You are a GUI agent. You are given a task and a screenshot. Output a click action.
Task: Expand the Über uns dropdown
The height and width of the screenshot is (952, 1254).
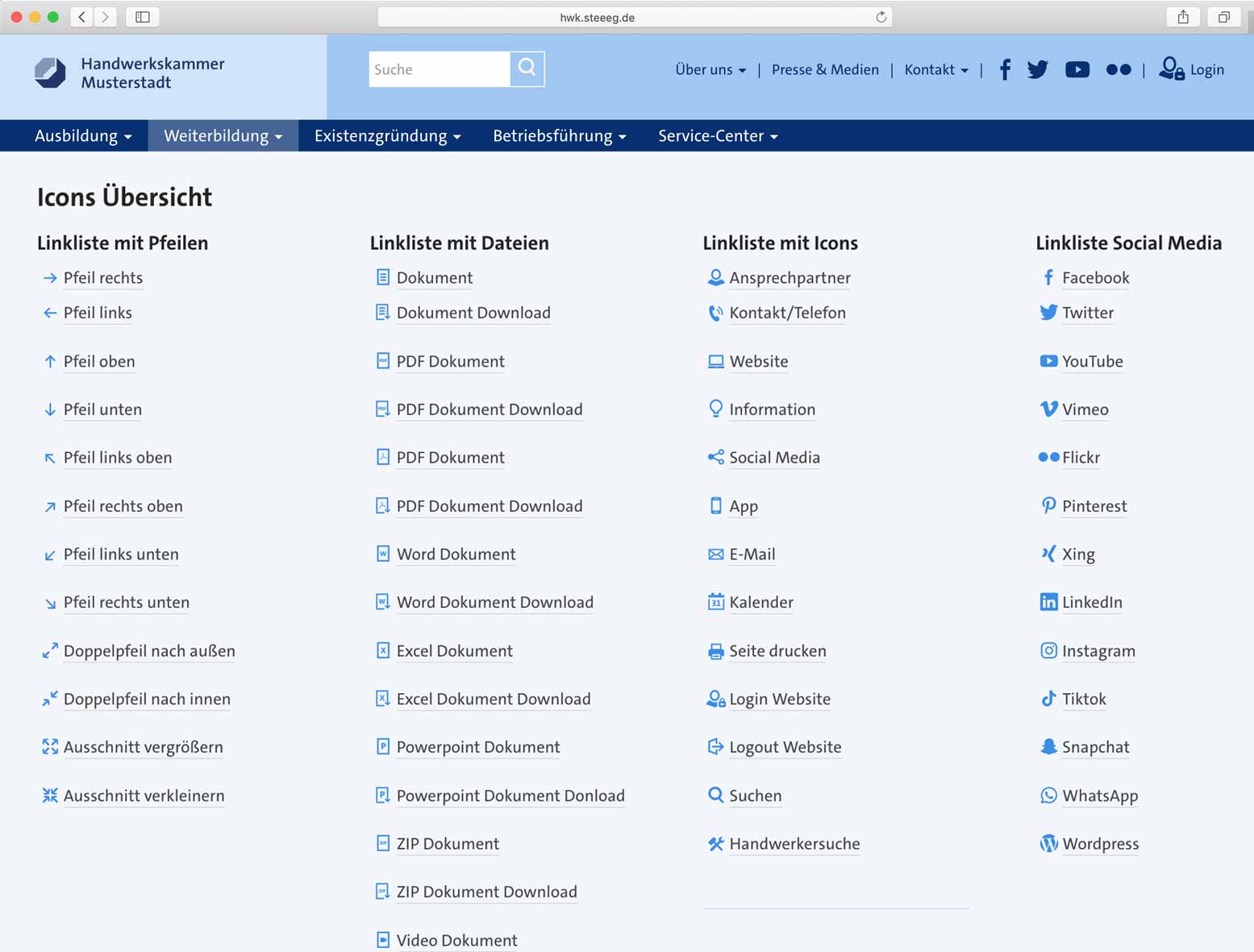point(710,70)
